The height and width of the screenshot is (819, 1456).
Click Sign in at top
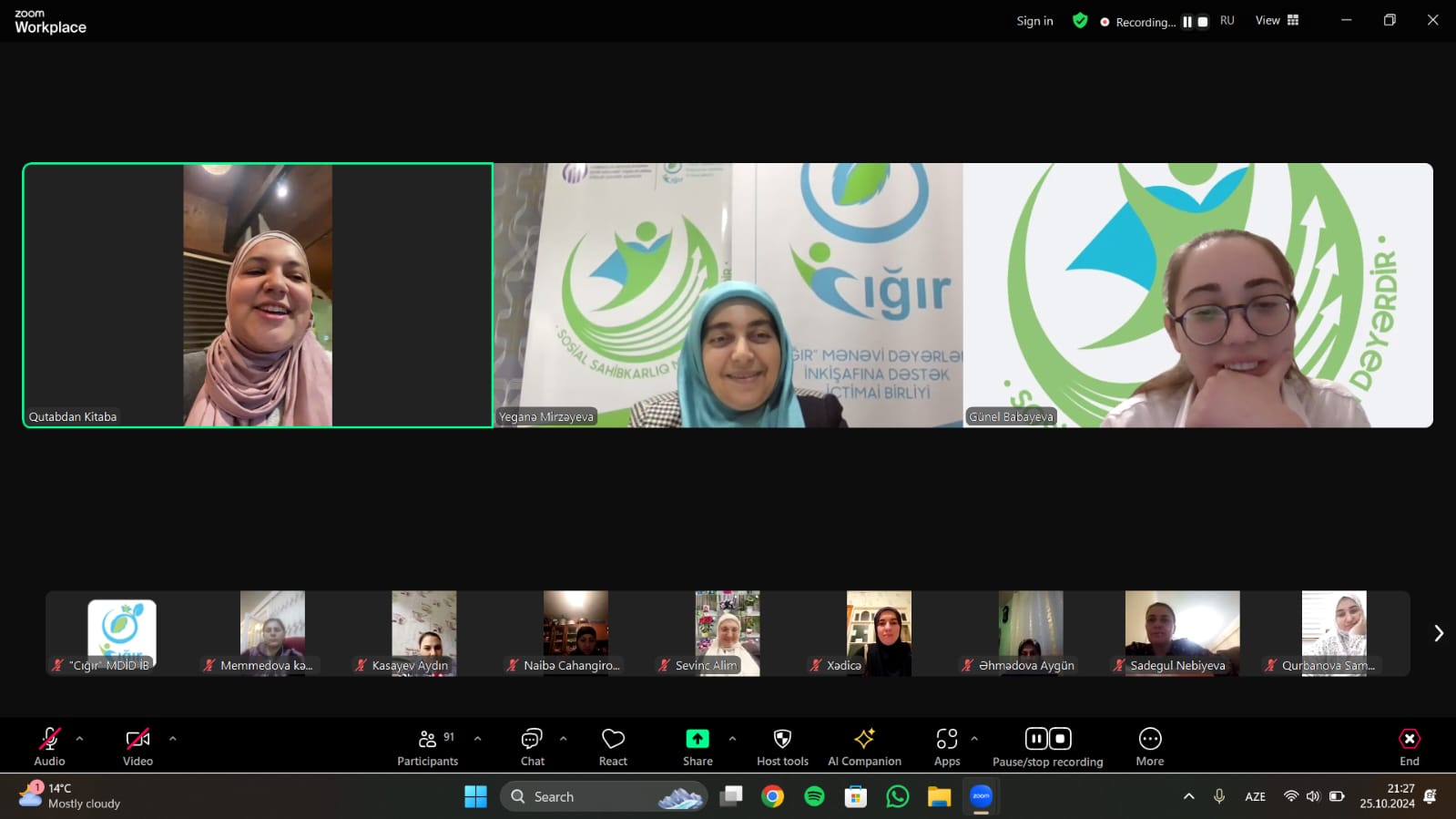click(x=1034, y=21)
